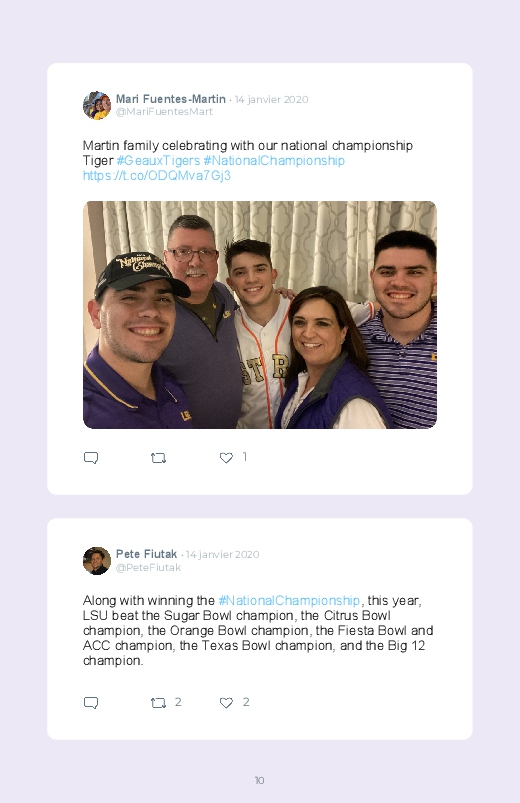Click the 14 janvier 2020 date on Pete's tweet
520x803 pixels.
point(222,555)
